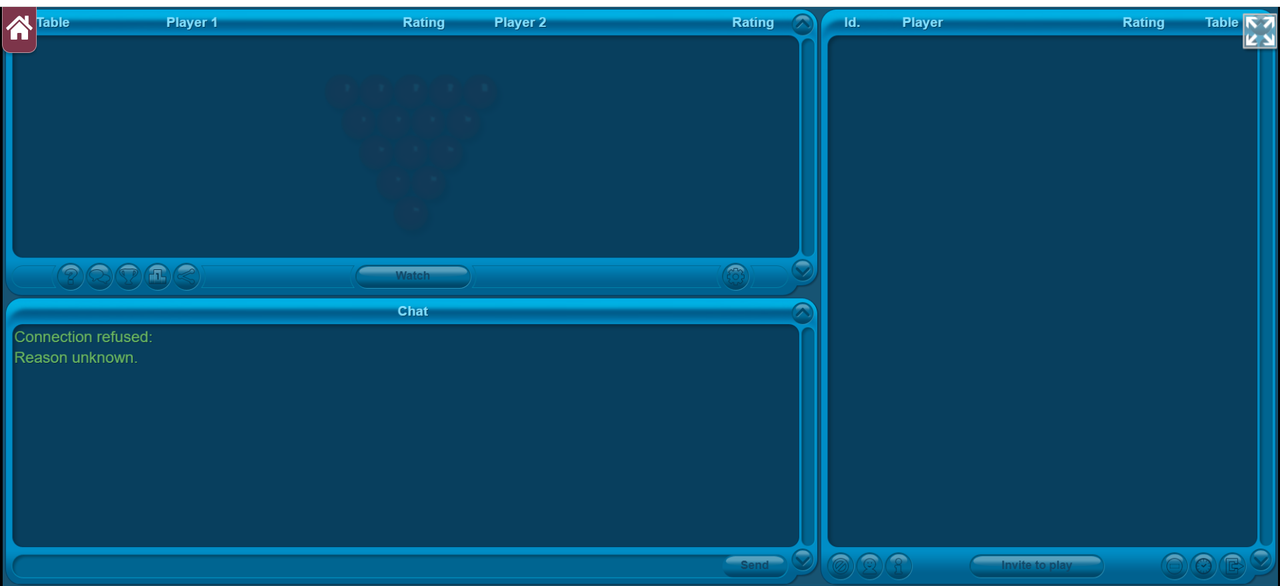Click the Send chat button

[754, 566]
